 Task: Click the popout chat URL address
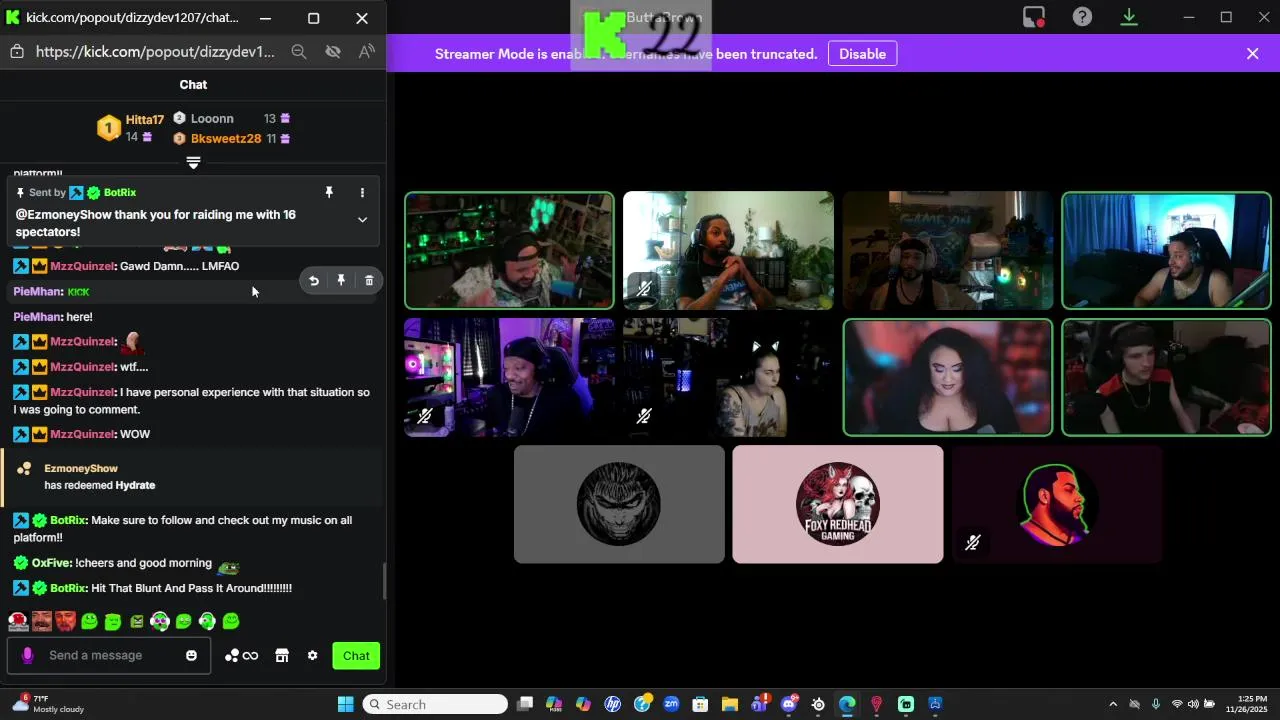[x=155, y=52]
